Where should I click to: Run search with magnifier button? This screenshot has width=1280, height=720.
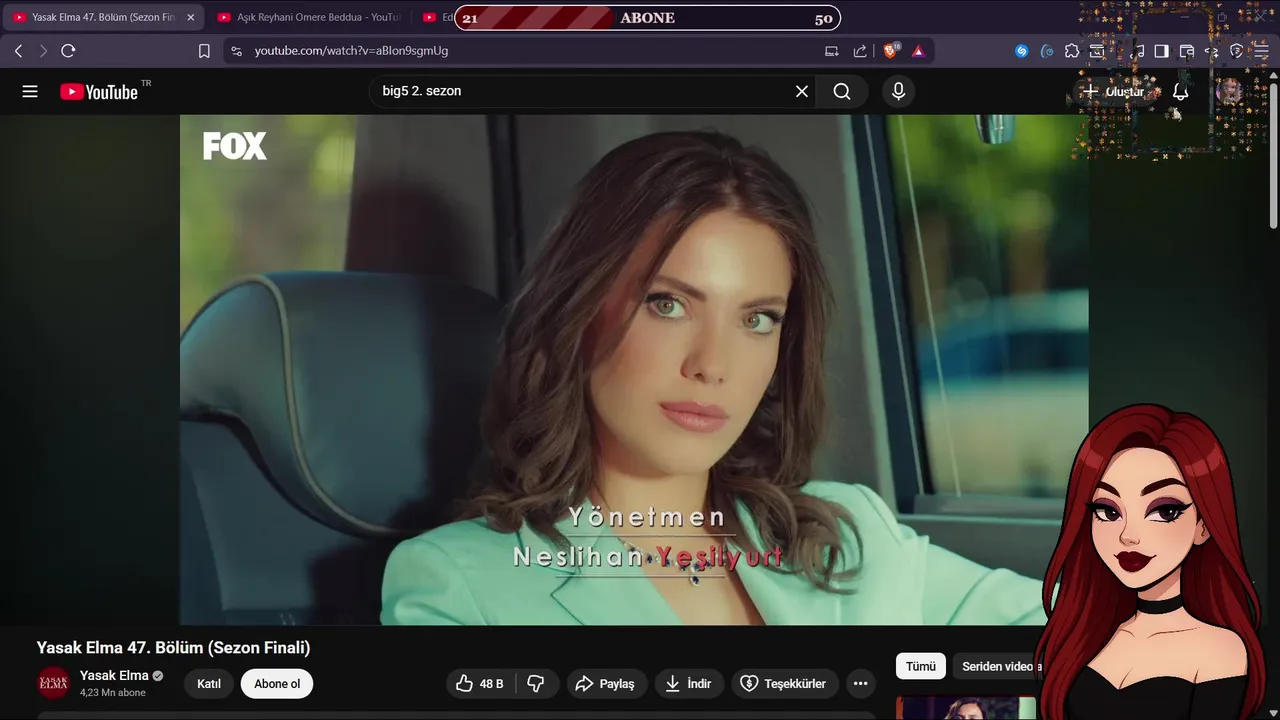[x=842, y=91]
